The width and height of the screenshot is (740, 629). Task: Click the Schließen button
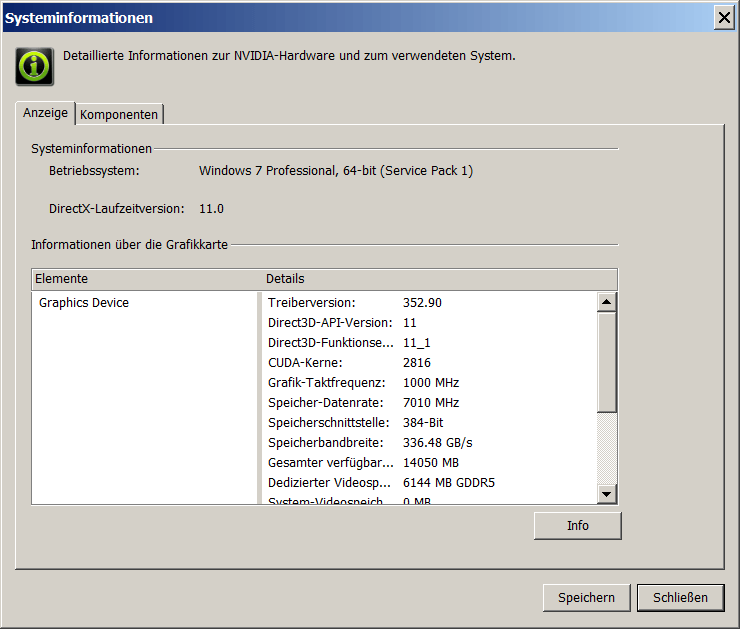click(680, 598)
